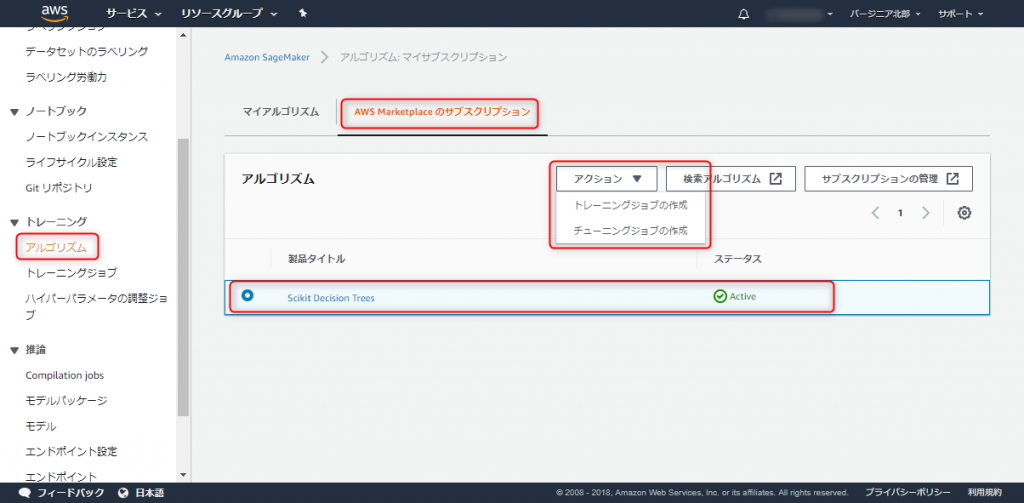Open モデルパッケージ in sidebar

tap(67, 400)
